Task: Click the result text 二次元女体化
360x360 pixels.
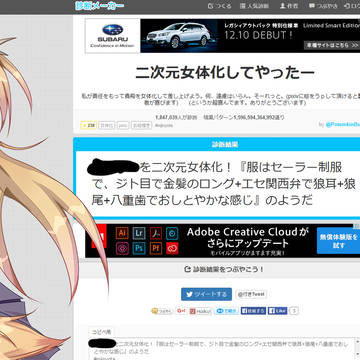Action: coord(188,167)
